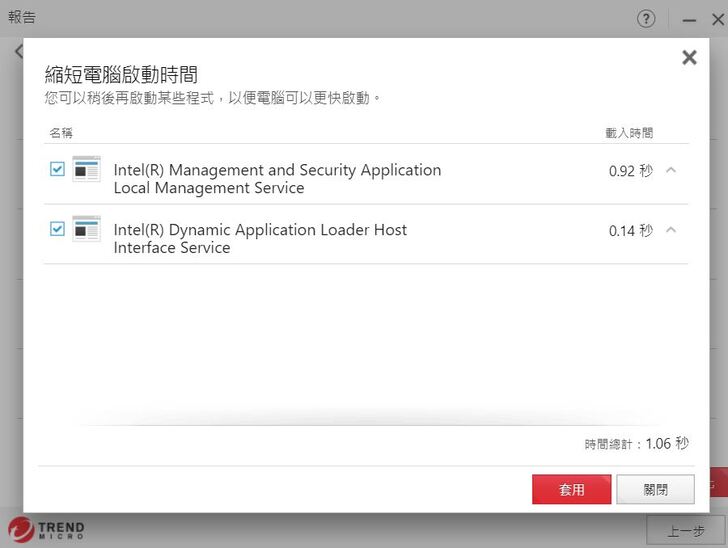The image size is (728, 548).
Task: Click the help question mark icon
Action: pos(647,19)
